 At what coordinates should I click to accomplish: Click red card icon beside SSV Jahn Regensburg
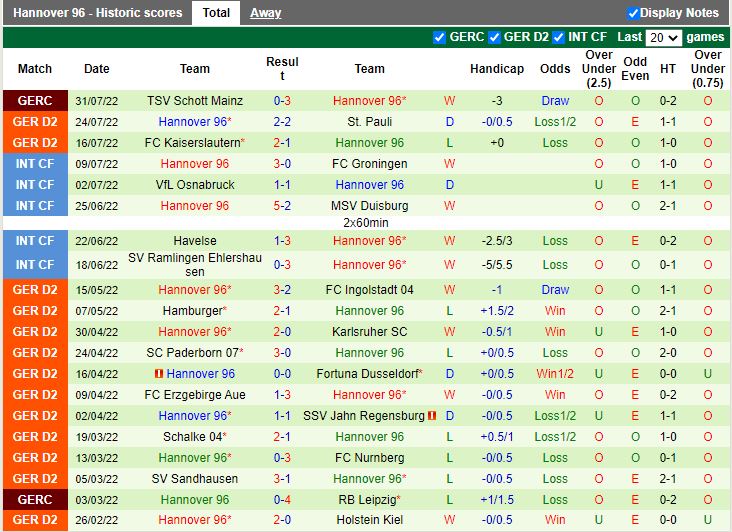[x=432, y=415]
